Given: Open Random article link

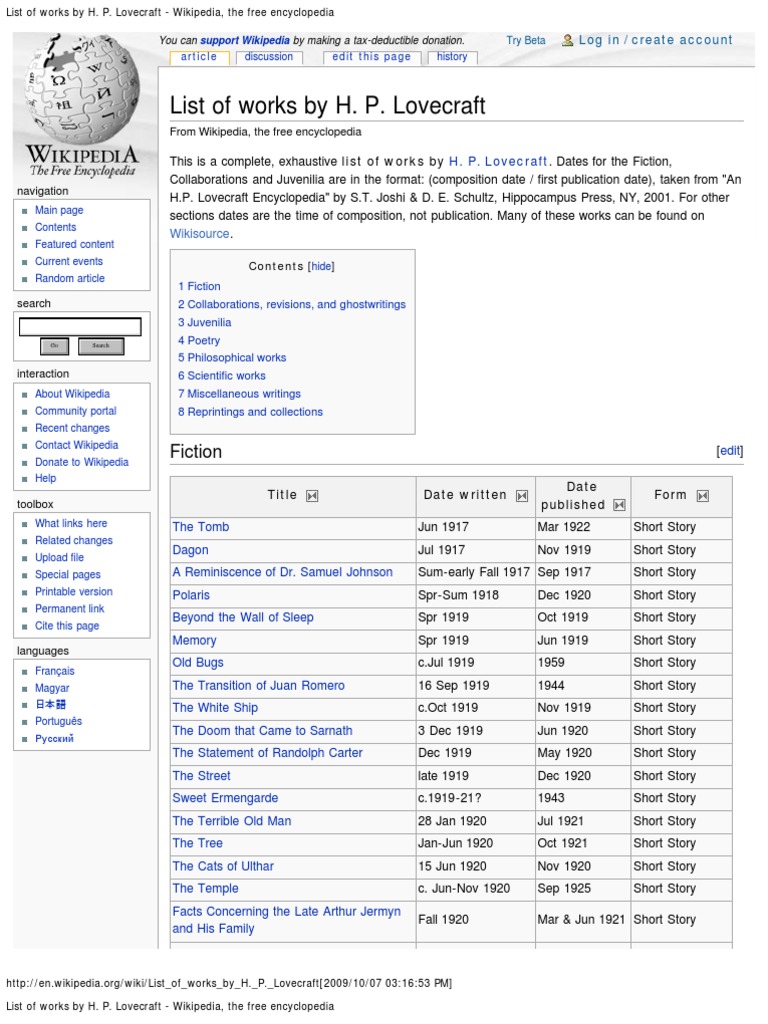Looking at the screenshot, I should 70,278.
